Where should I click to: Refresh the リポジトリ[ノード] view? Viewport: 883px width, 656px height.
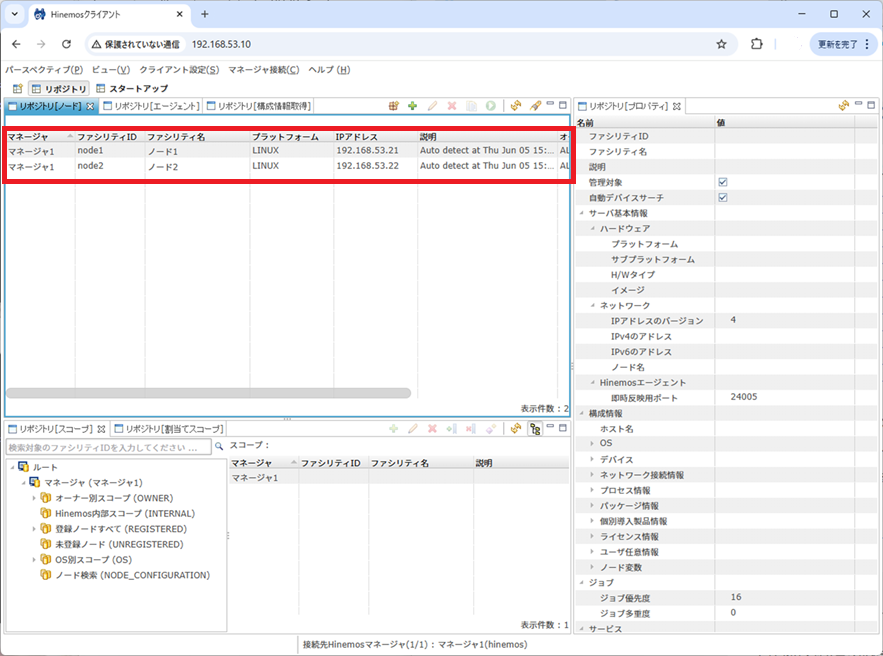click(x=516, y=105)
